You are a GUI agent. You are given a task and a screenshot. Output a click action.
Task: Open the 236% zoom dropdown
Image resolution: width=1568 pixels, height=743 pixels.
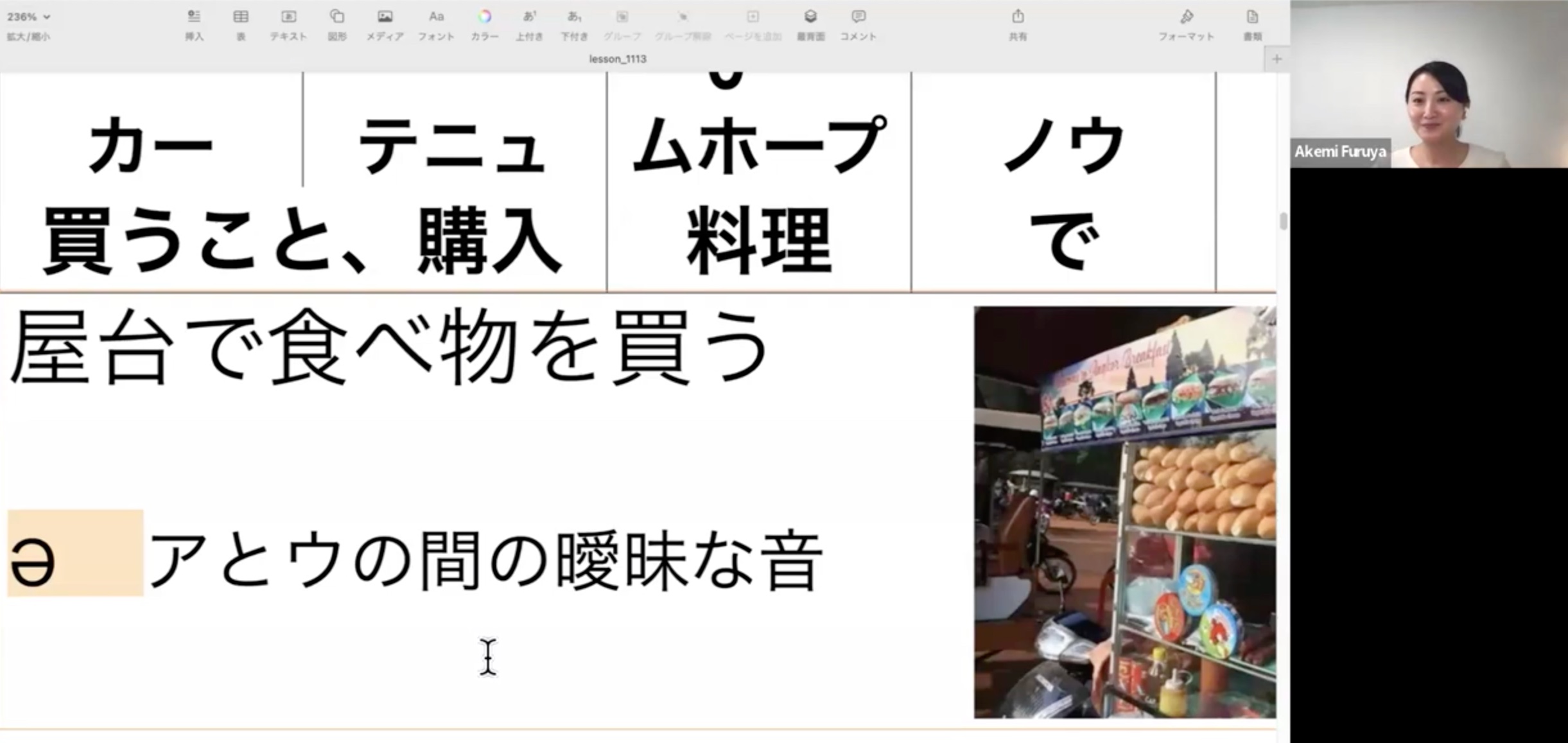point(28,17)
